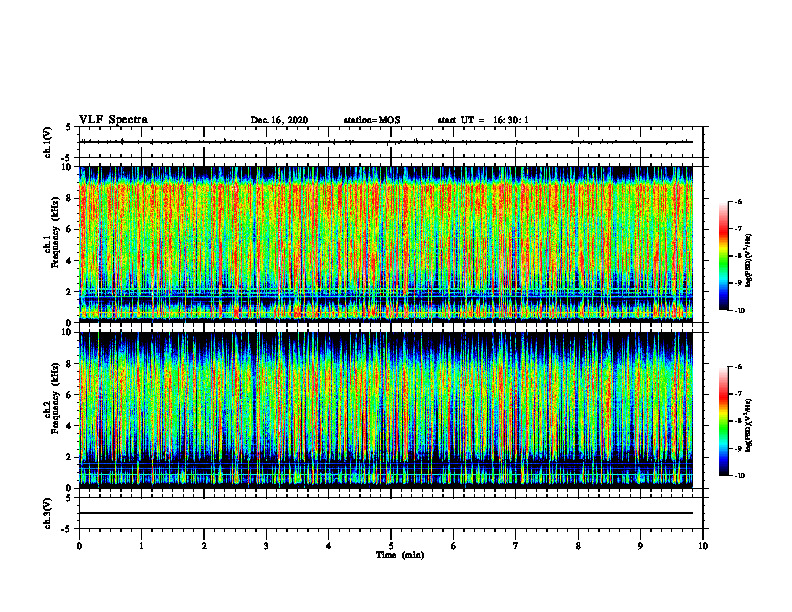Click the ch.1 spectrogram color scale bar
This screenshot has width=792, height=612.
pos(723,256)
